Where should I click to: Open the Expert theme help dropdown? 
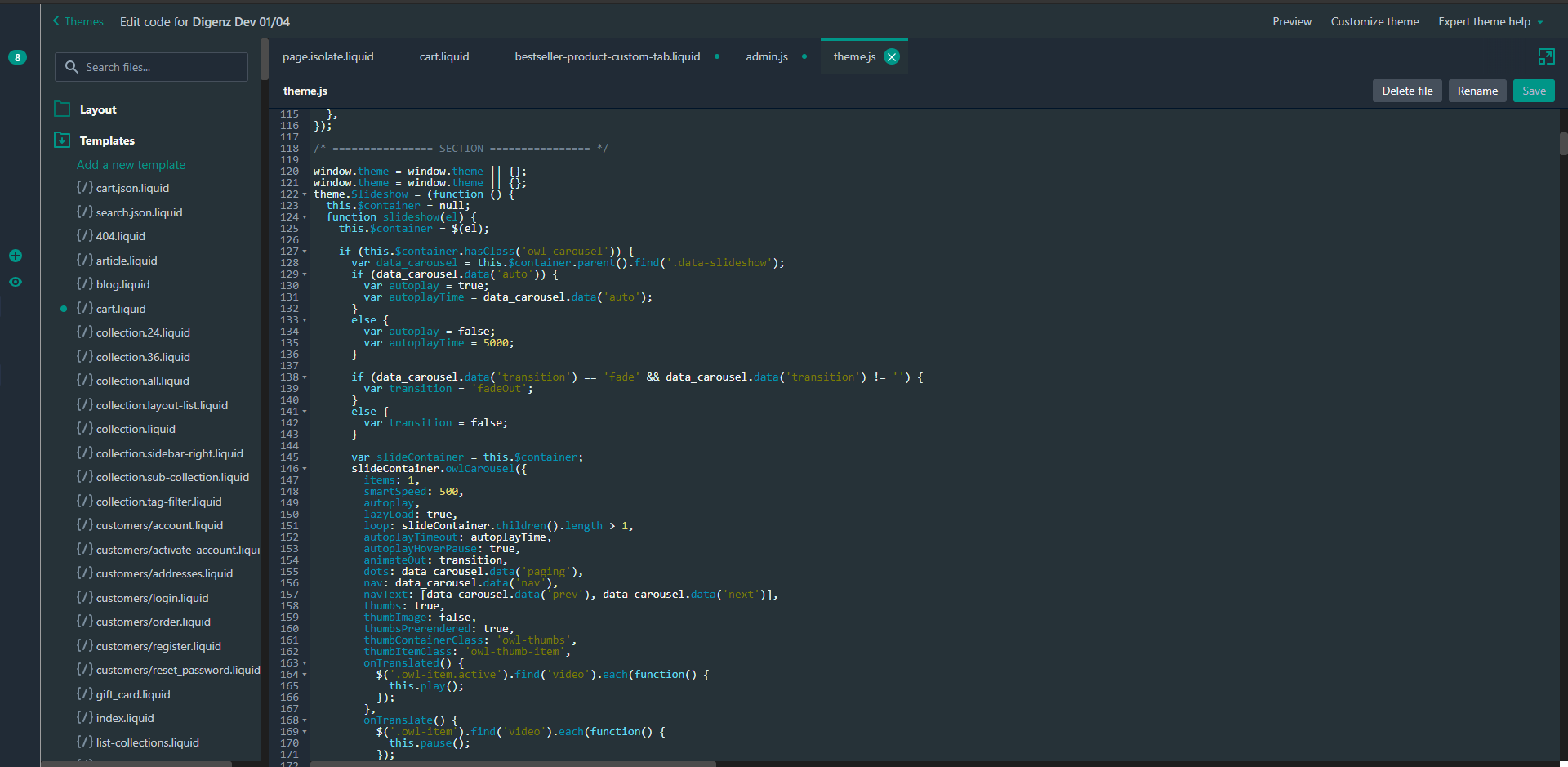click(1490, 21)
